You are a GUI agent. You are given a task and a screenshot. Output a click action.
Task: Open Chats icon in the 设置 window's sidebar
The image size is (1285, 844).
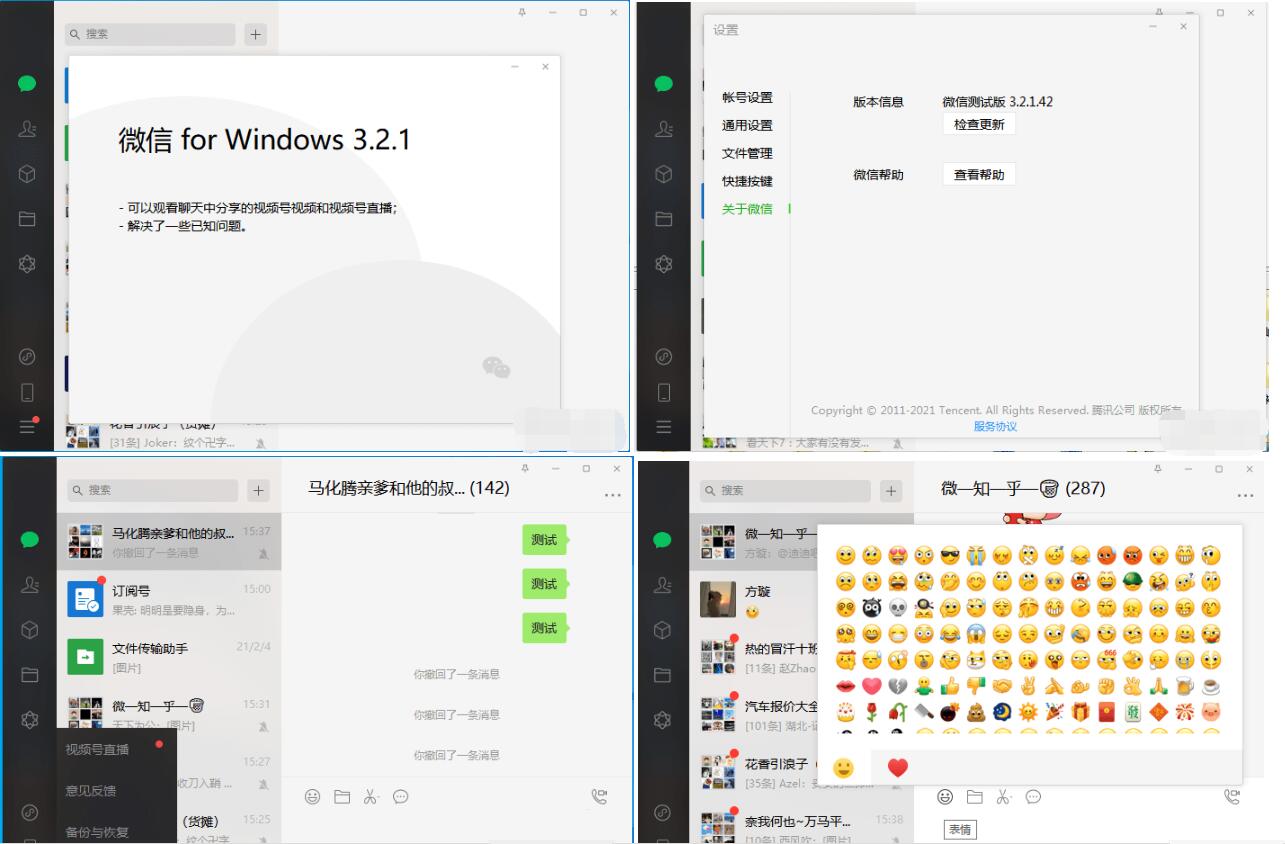(x=663, y=84)
